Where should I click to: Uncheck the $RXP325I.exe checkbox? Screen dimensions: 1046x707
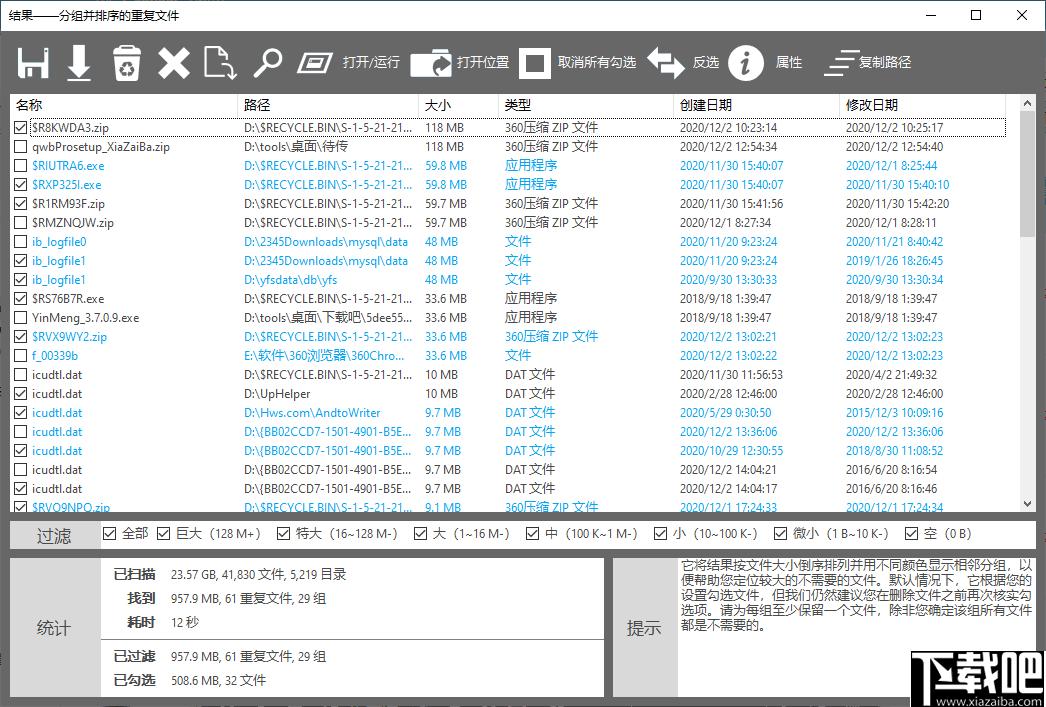coord(21,185)
